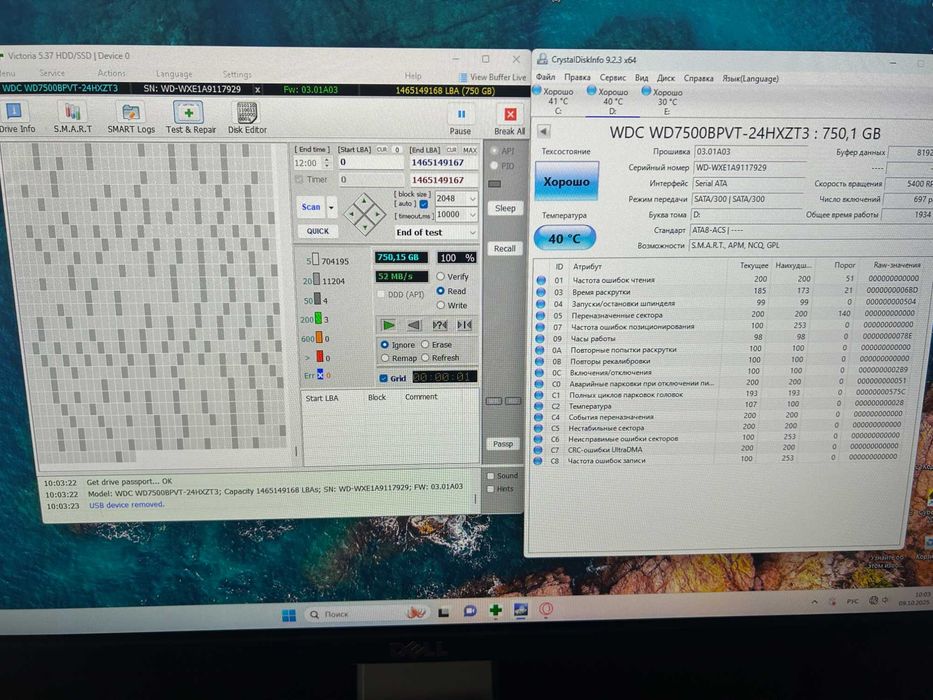Open the Файл menu in CrystalDiskInfo

pyautogui.click(x=545, y=77)
